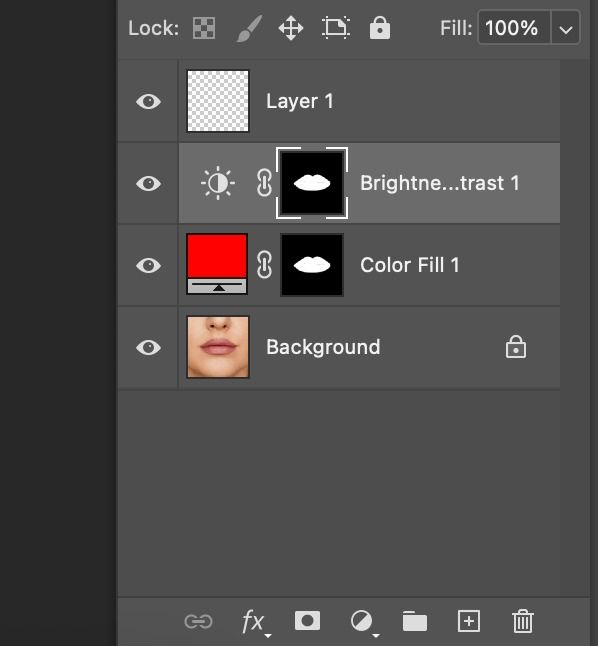This screenshot has width=598, height=646.
Task: Lock image pixels brush icon
Action: [x=249, y=28]
